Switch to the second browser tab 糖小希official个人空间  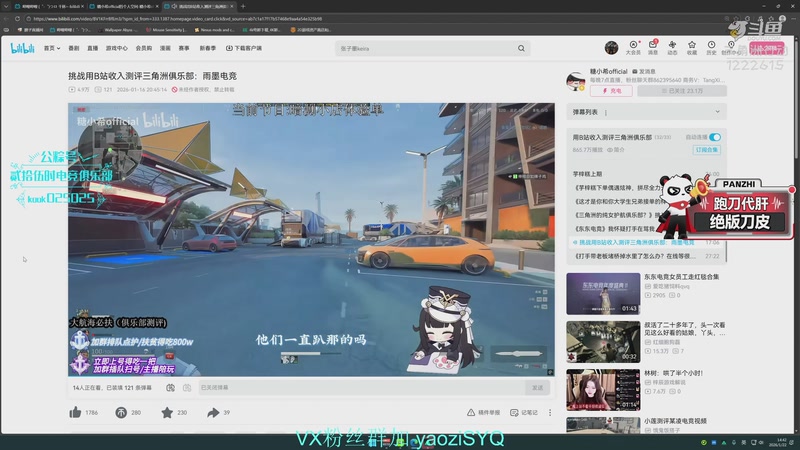123,6
